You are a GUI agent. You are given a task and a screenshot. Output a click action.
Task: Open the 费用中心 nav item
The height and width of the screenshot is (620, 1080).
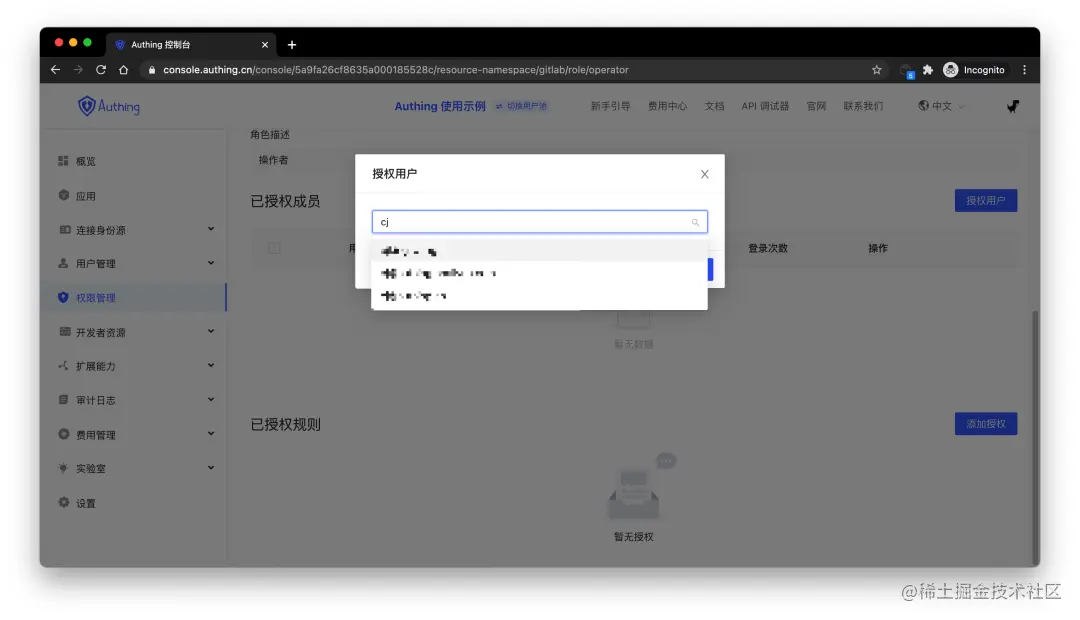click(x=667, y=106)
